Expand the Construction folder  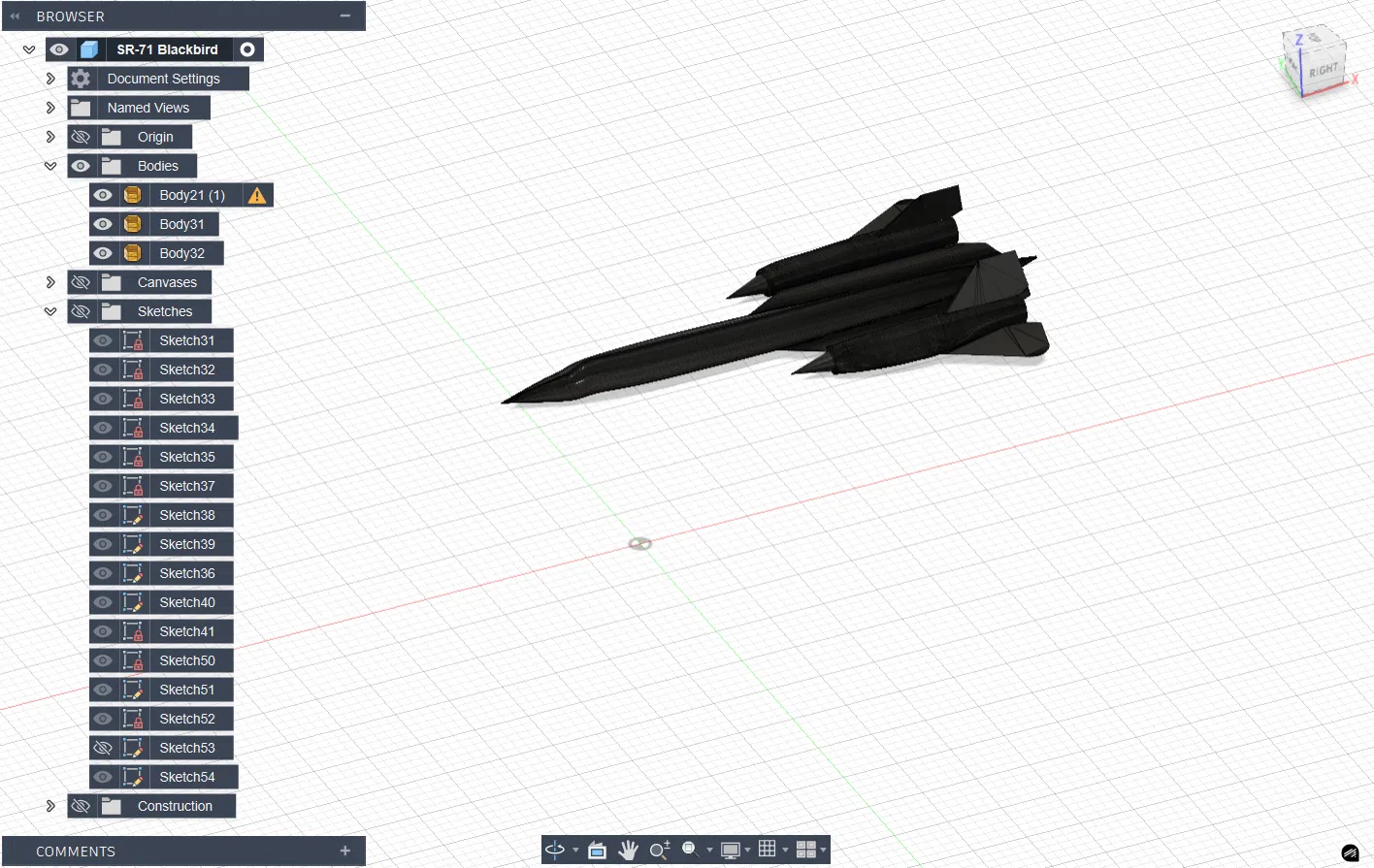[x=50, y=806]
